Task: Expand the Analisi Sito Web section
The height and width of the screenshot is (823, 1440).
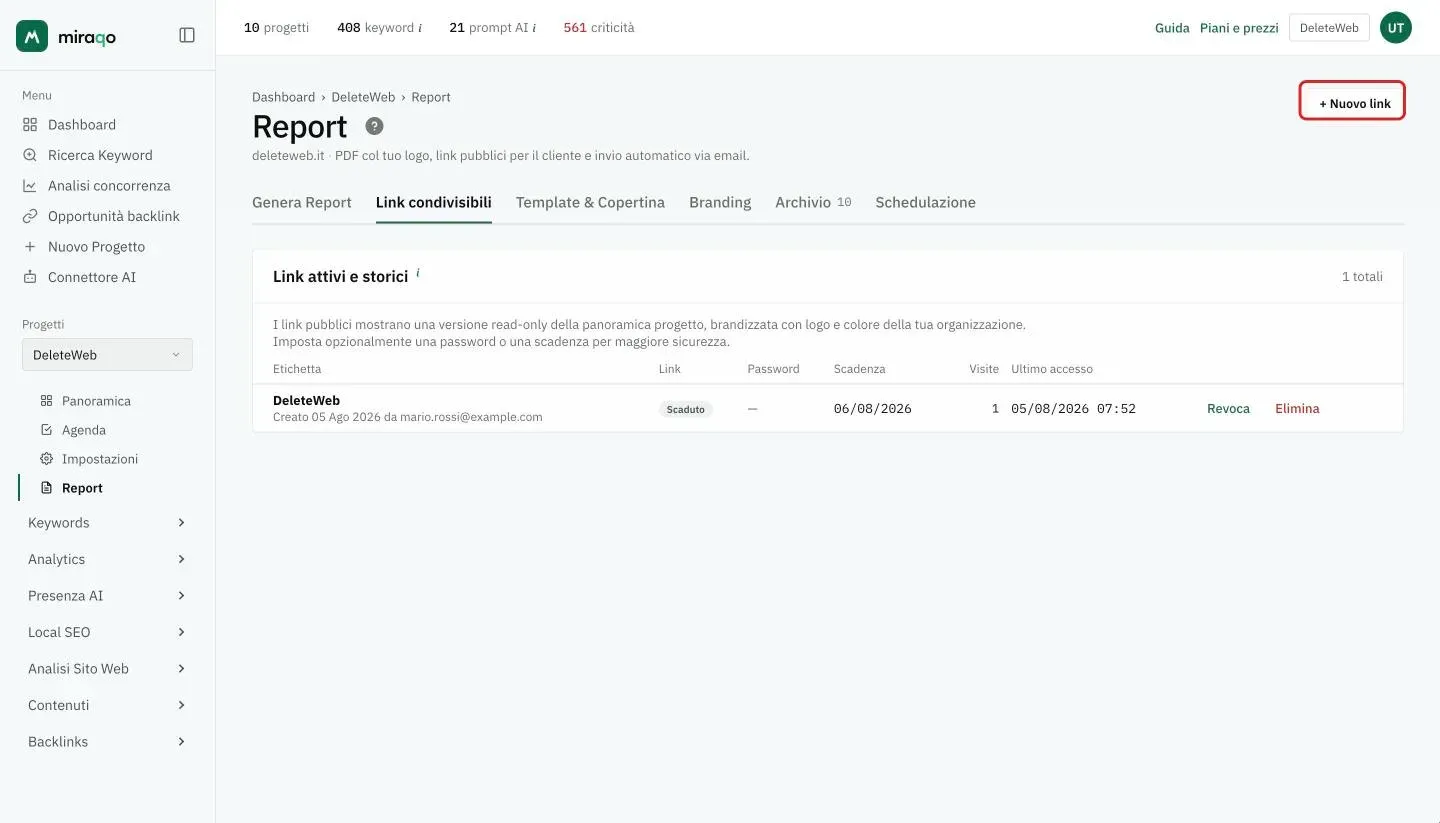Action: click(x=107, y=669)
